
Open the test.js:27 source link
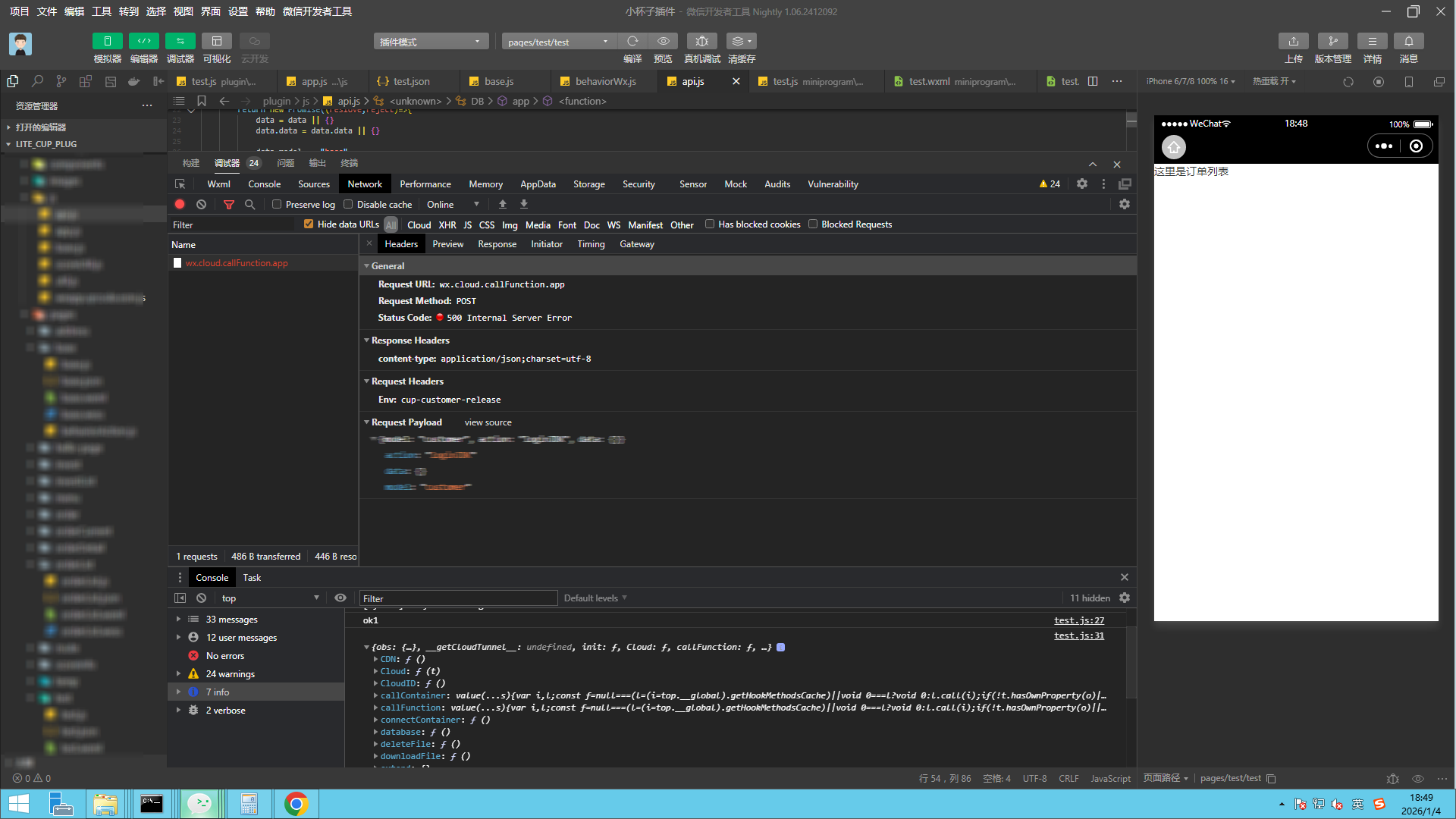[x=1078, y=620]
